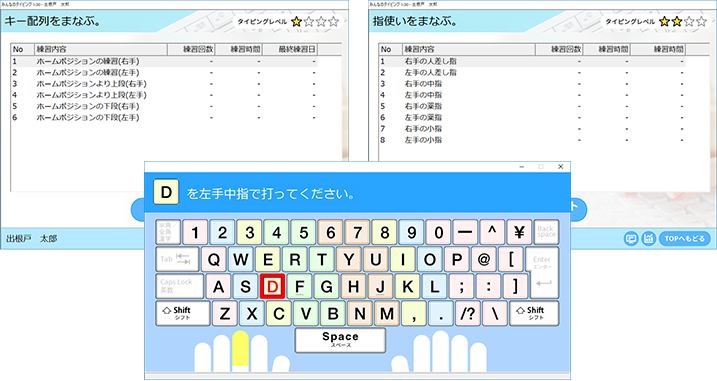Click the P key on keyboard
The width and height of the screenshot is (717, 381).
pyautogui.click(x=457, y=259)
